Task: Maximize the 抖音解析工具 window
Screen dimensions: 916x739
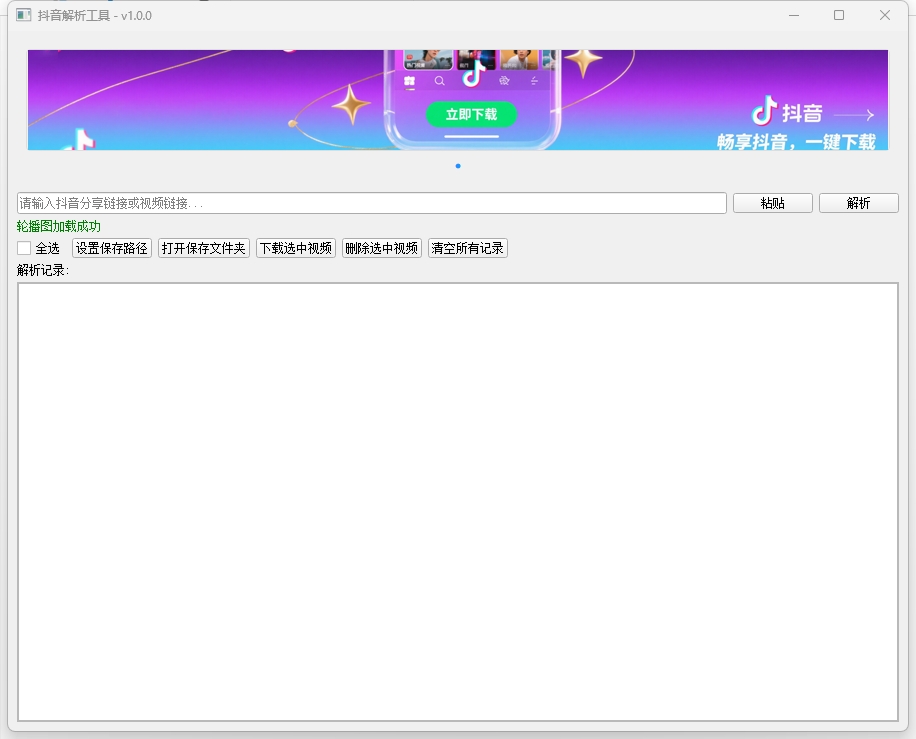Action: coord(839,15)
